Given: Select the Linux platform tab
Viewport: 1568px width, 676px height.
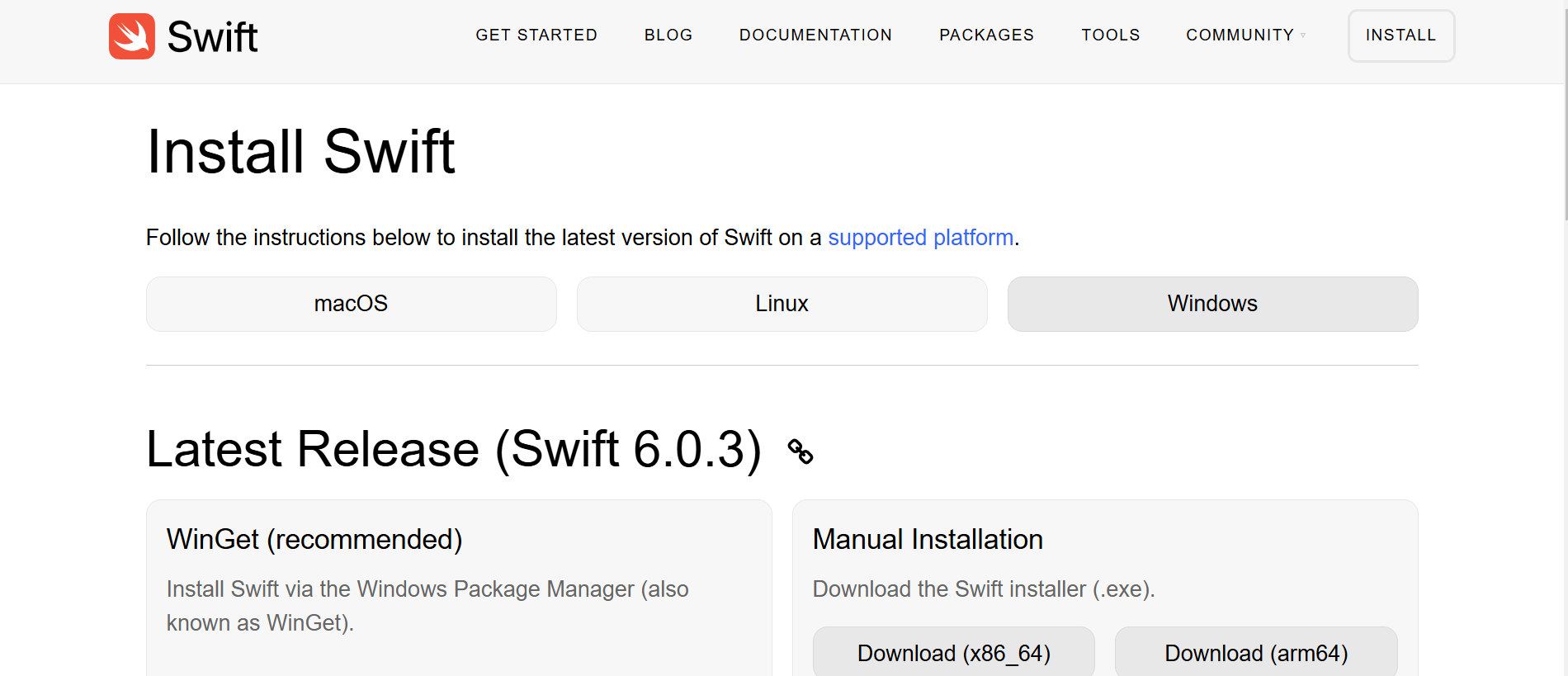Looking at the screenshot, I should [x=782, y=304].
